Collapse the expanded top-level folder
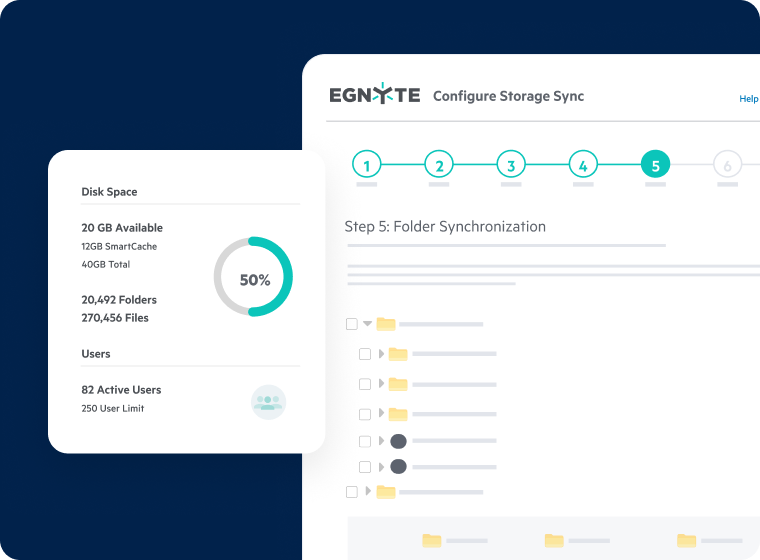This screenshot has height=560, width=760. (x=367, y=324)
